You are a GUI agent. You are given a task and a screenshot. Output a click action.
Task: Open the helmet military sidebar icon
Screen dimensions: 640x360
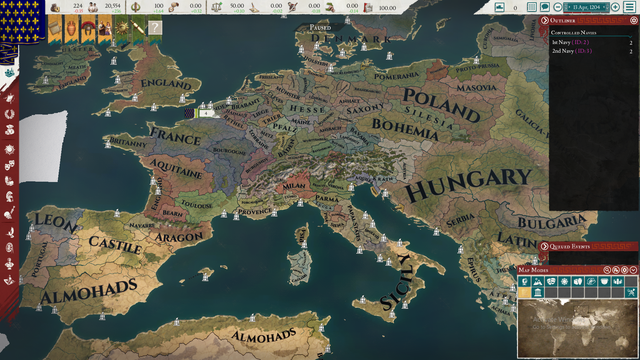click(9, 197)
